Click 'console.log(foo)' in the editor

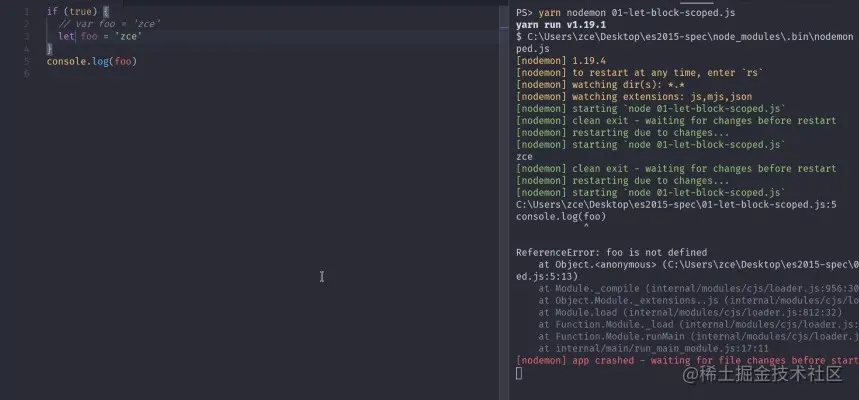click(x=91, y=61)
